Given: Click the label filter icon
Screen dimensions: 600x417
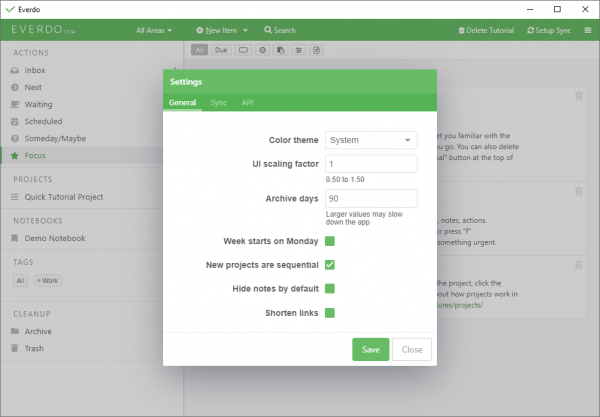Looking at the screenshot, I should (x=243, y=50).
